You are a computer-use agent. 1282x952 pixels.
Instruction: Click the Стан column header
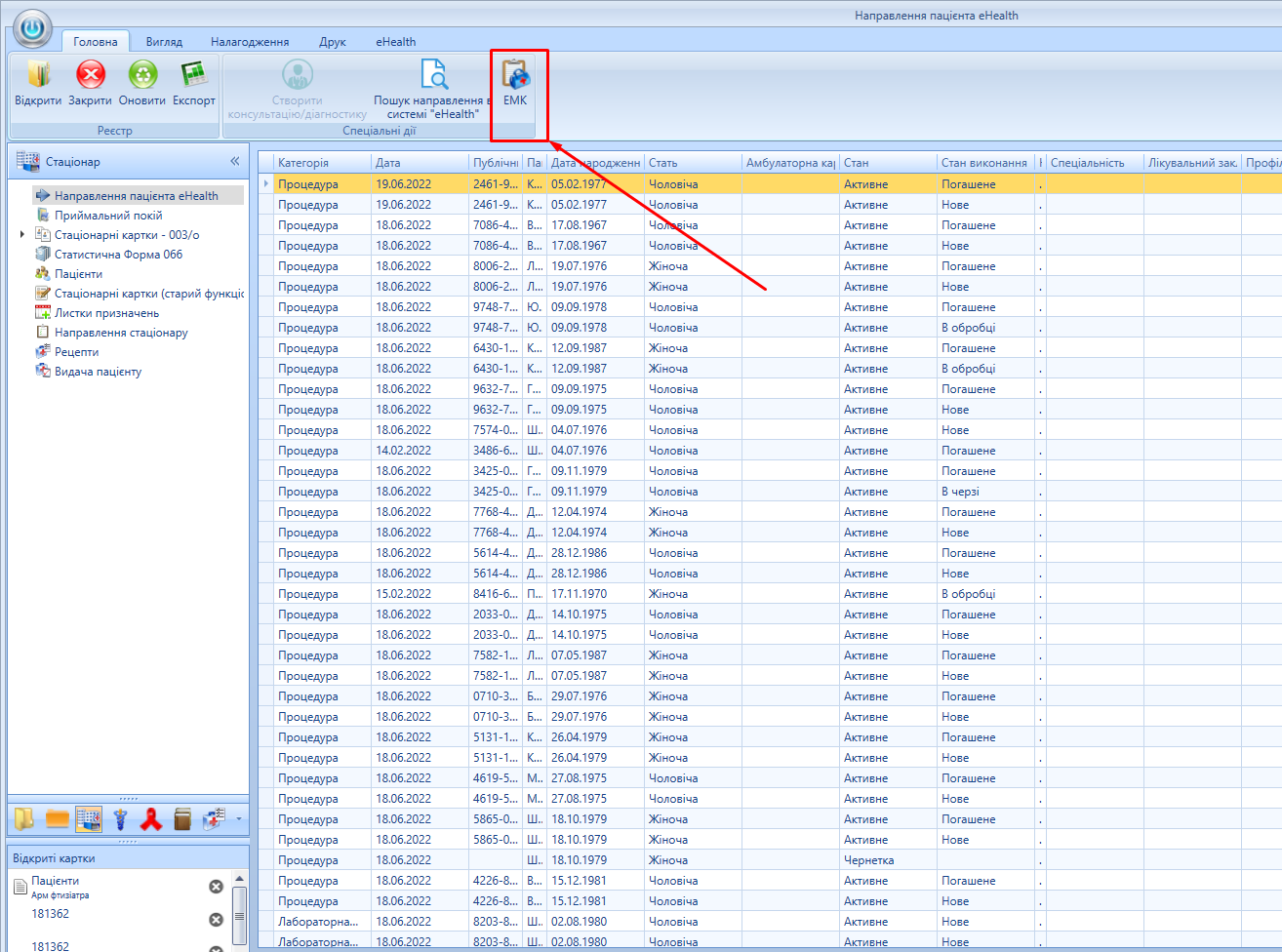[888, 163]
